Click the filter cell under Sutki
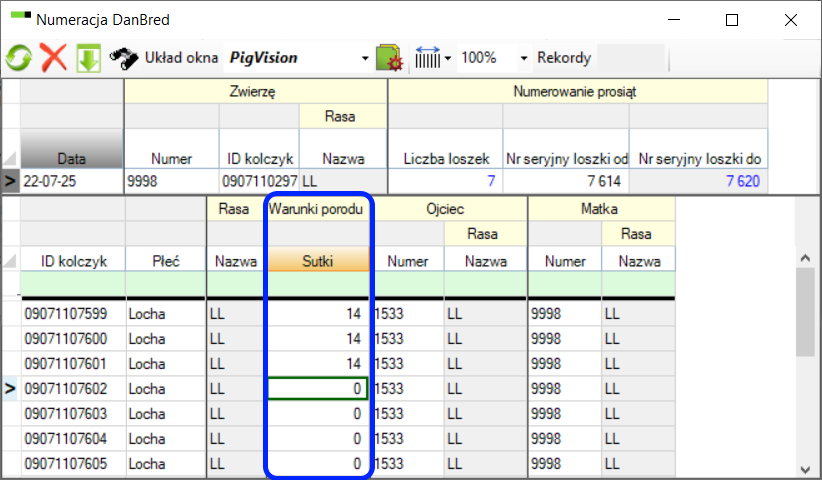This screenshot has width=822, height=480. click(318, 284)
